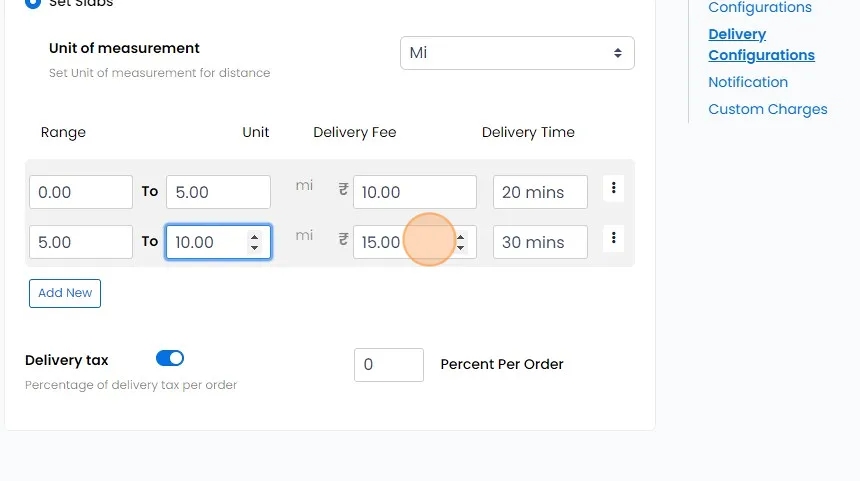Screen dimensions: 860x481
Task: Click the Configurations link in sidebar top
Action: [x=759, y=8]
